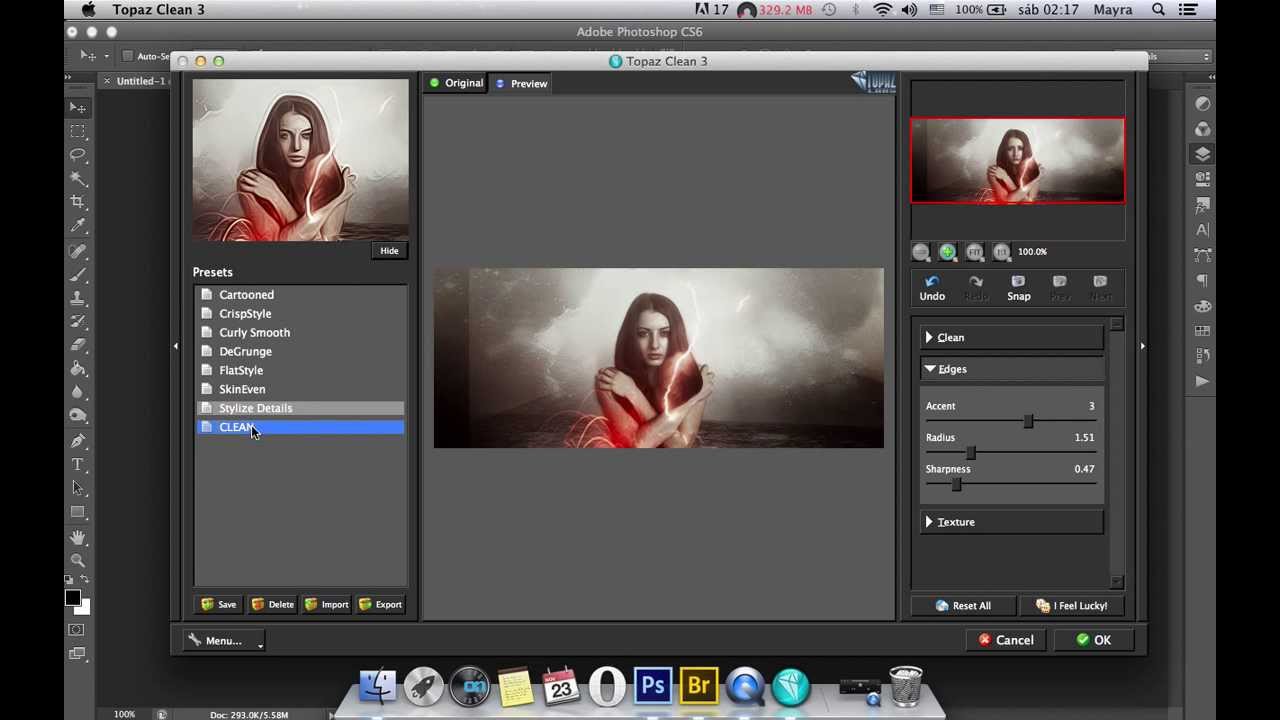This screenshot has width=1280, height=720.
Task: Open the Menu... dropdown
Action: [224, 641]
